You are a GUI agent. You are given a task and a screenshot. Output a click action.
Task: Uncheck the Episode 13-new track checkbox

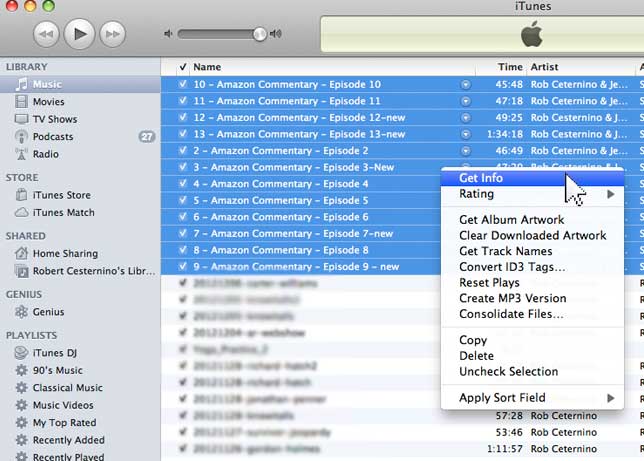[183, 134]
